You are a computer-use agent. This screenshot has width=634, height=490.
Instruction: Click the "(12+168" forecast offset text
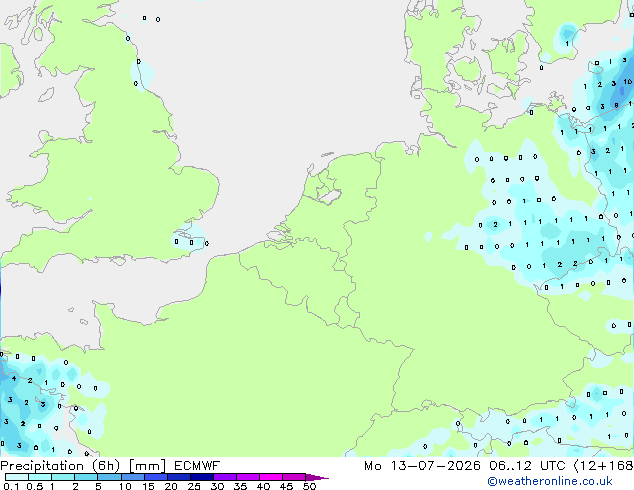point(603,466)
